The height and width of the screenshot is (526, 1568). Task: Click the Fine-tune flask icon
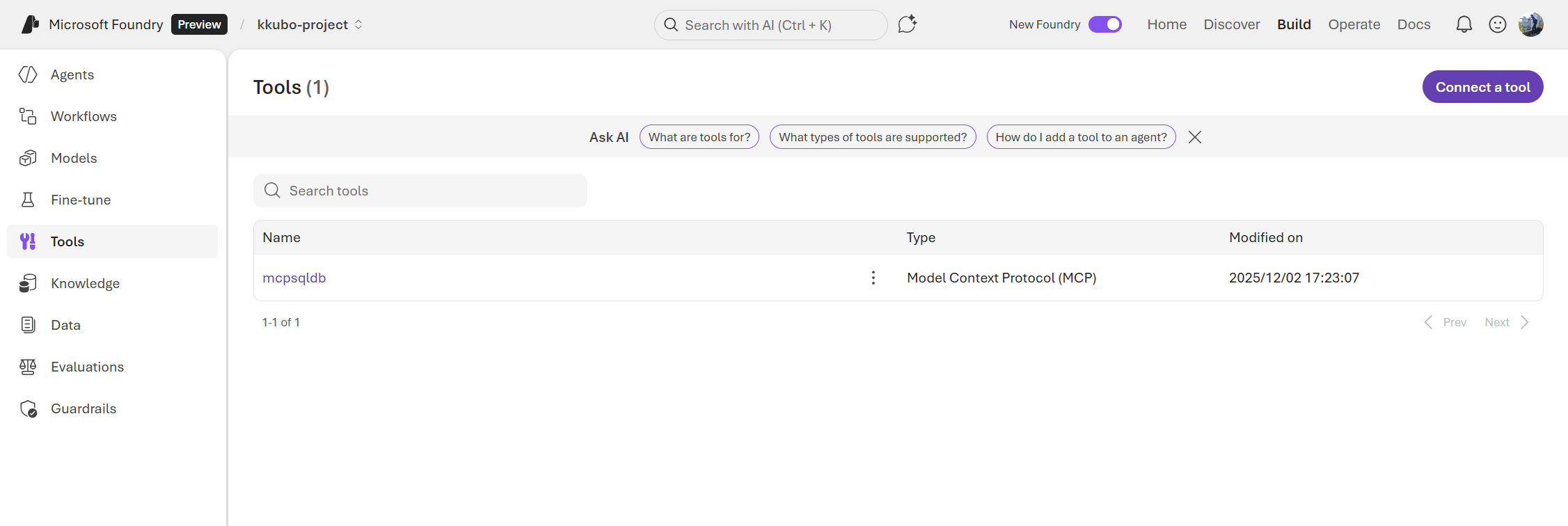pos(28,200)
